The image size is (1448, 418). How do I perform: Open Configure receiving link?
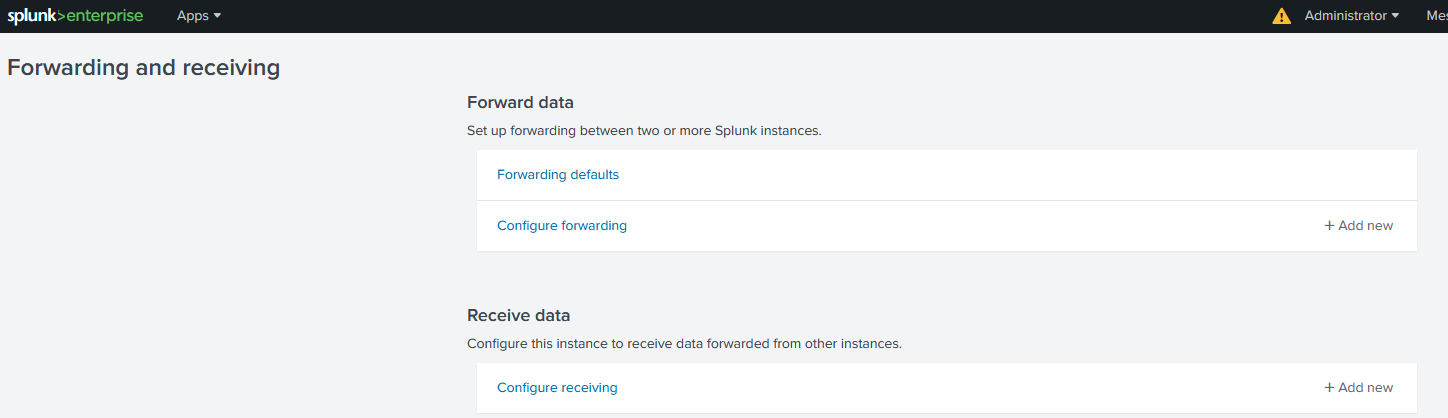click(557, 388)
